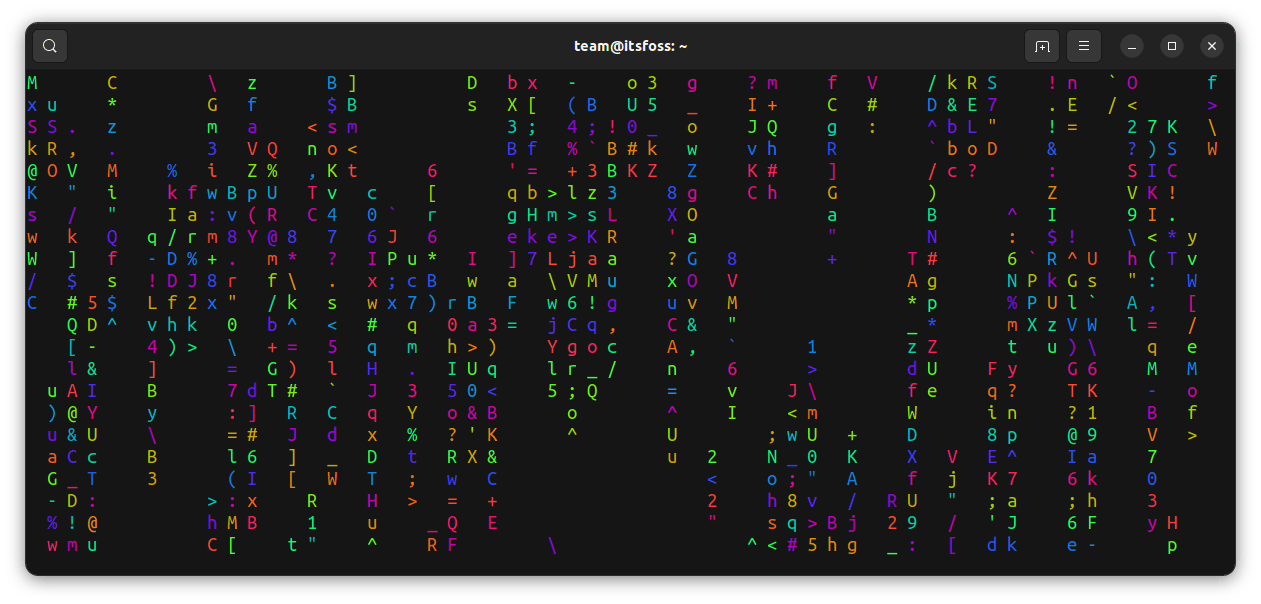1261x604 pixels.
Task: Click the '/ k R S' text run
Action: [962, 83]
